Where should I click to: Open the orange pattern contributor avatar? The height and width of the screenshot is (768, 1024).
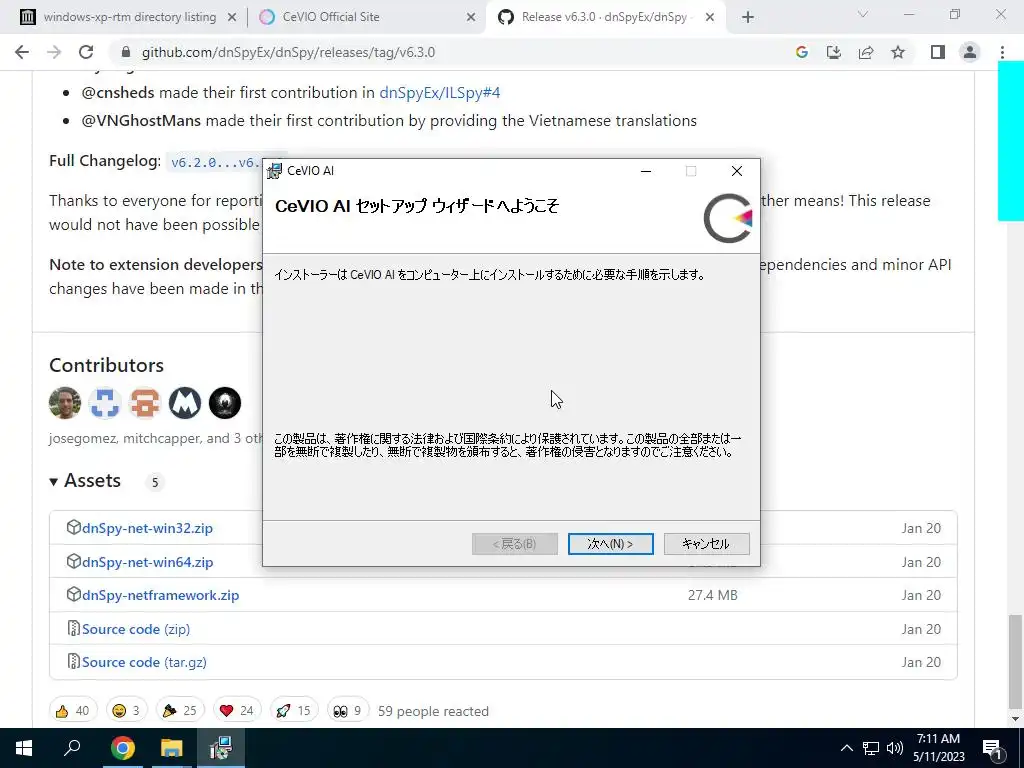pos(145,403)
